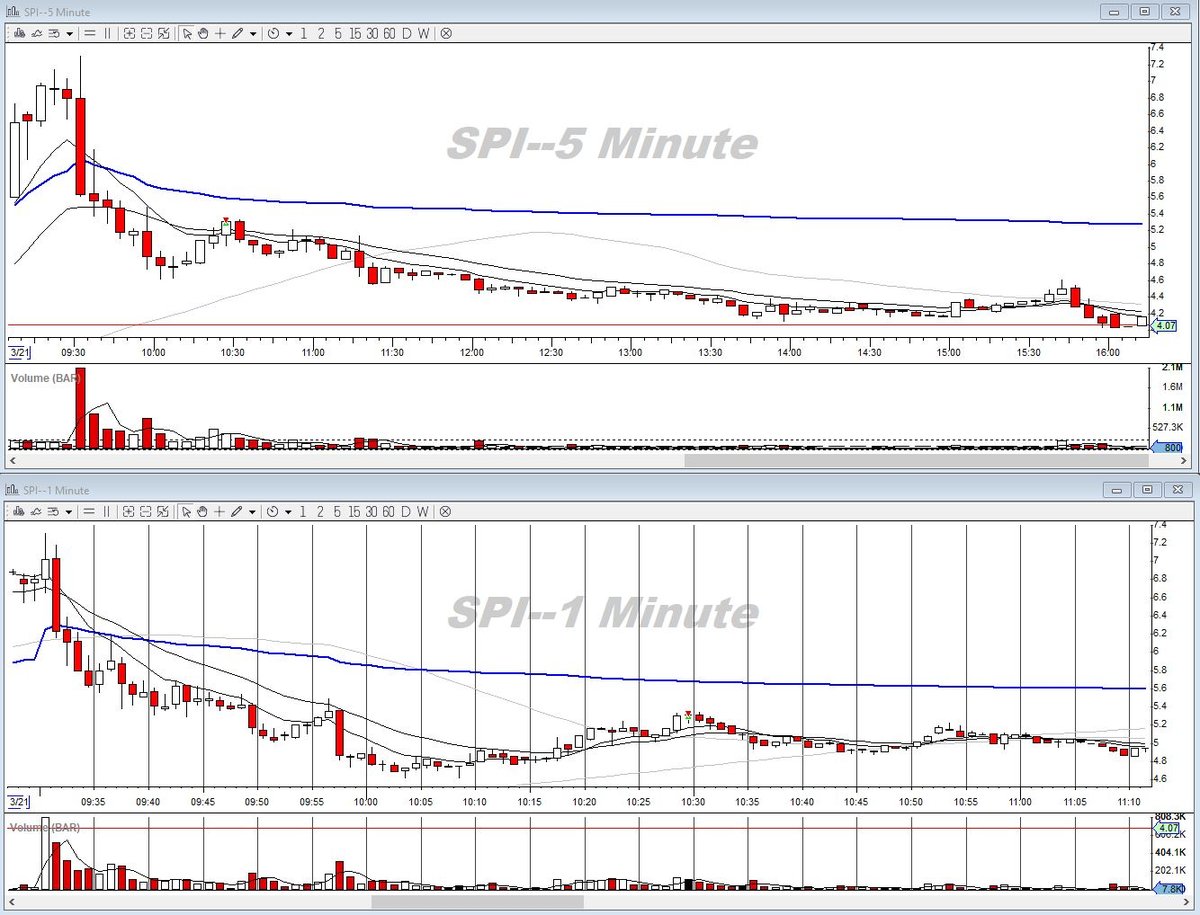Select the pencil drawing tool in 1 Minute chart
The image size is (1200, 915).
237,510
